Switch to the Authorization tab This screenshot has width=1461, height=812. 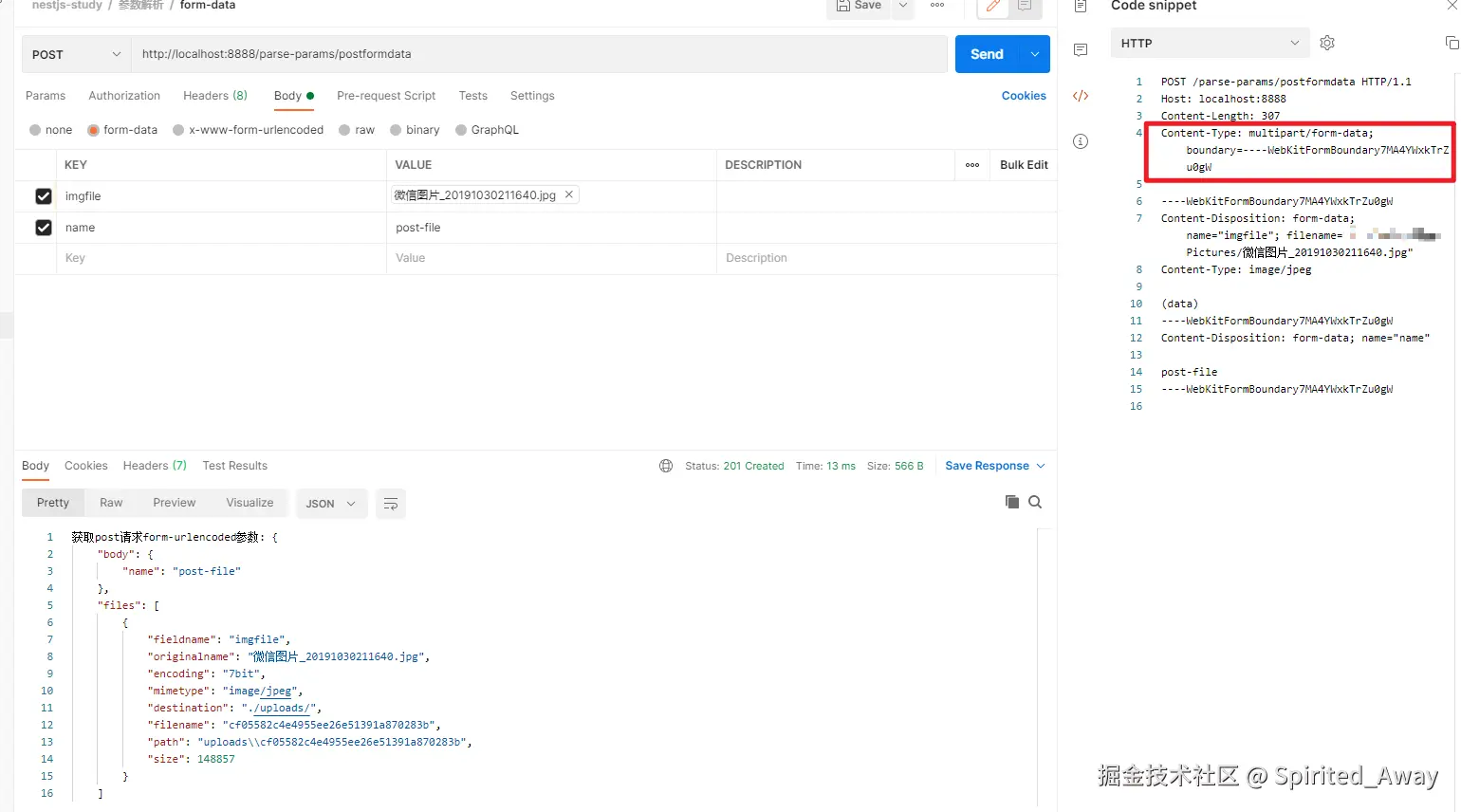coord(124,96)
